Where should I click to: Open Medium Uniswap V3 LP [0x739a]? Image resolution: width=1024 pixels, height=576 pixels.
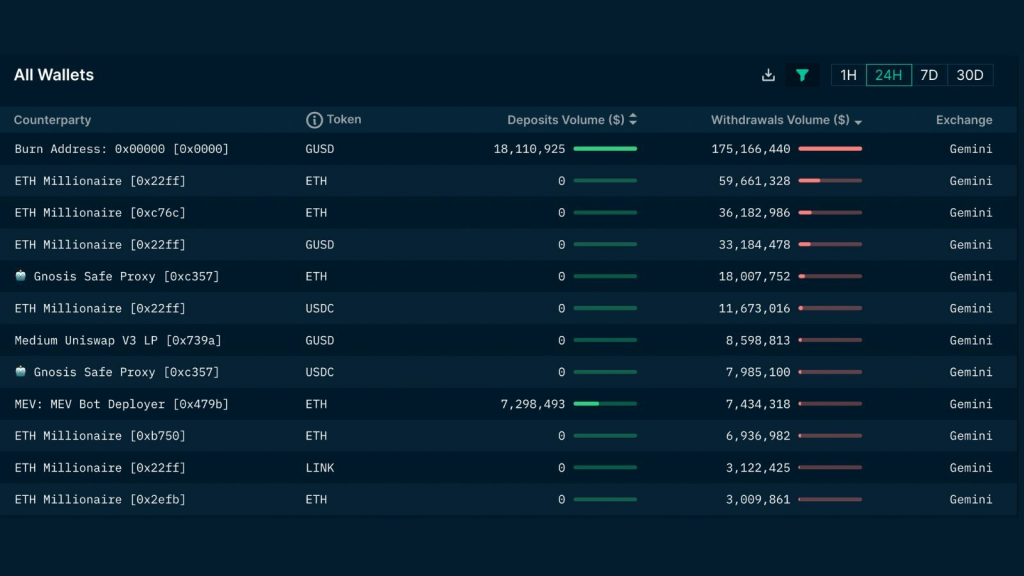[118, 340]
